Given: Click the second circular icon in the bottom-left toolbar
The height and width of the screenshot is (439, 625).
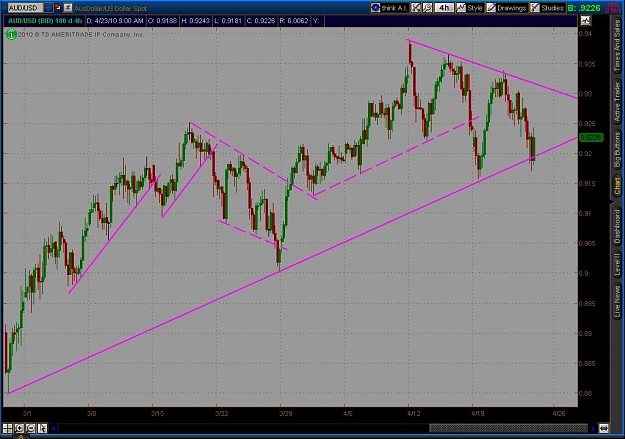Looking at the screenshot, I should (19, 428).
